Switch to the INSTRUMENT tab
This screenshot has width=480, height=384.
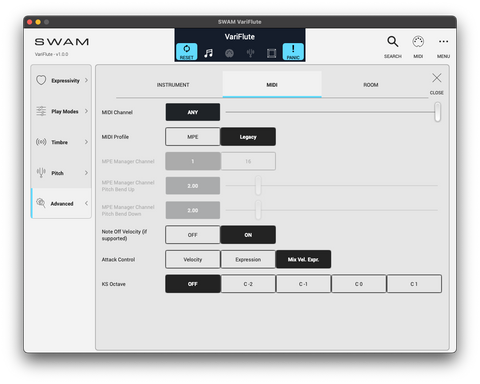173,85
